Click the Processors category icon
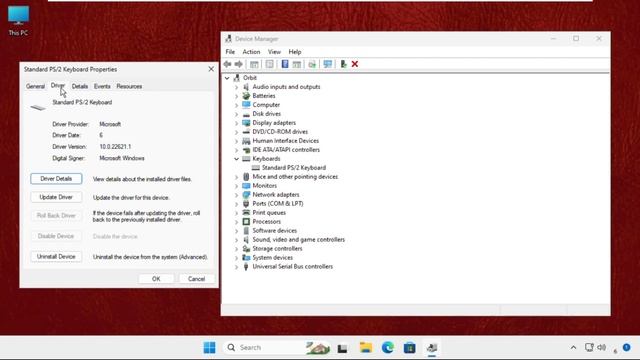Image resolution: width=640 pixels, height=360 pixels. pyautogui.click(x=246, y=222)
